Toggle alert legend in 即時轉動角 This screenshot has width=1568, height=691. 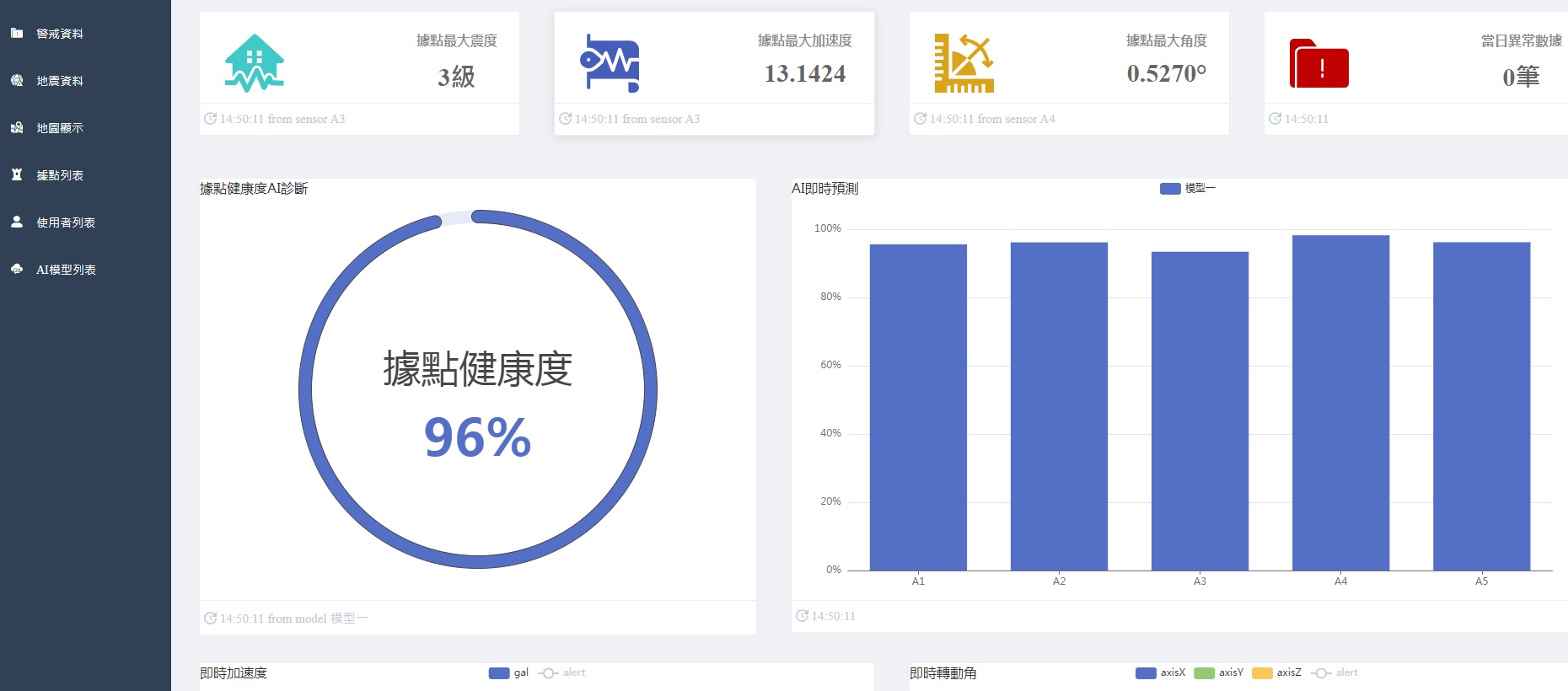[x=1334, y=672]
